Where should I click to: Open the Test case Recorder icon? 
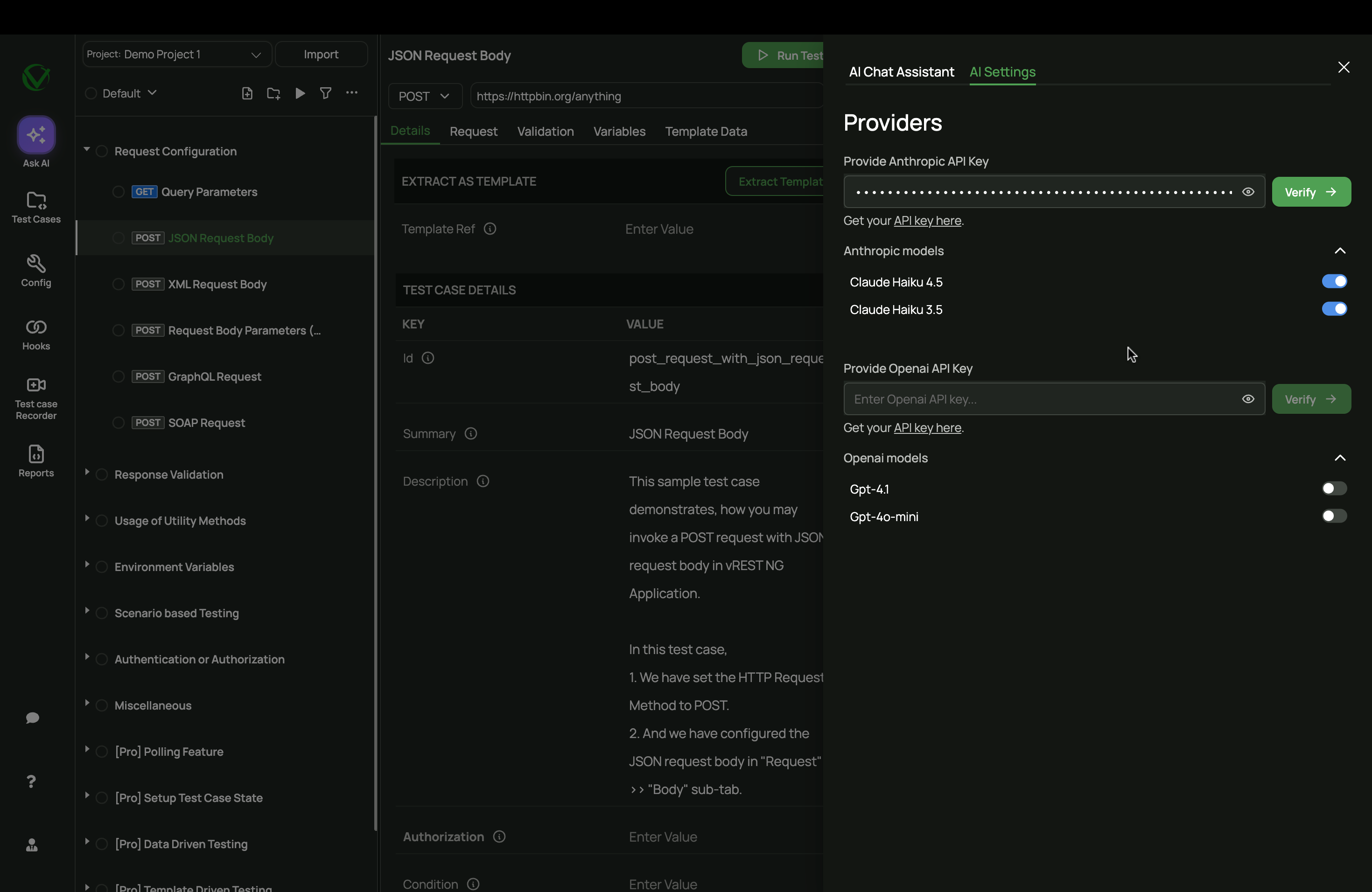[x=36, y=385]
